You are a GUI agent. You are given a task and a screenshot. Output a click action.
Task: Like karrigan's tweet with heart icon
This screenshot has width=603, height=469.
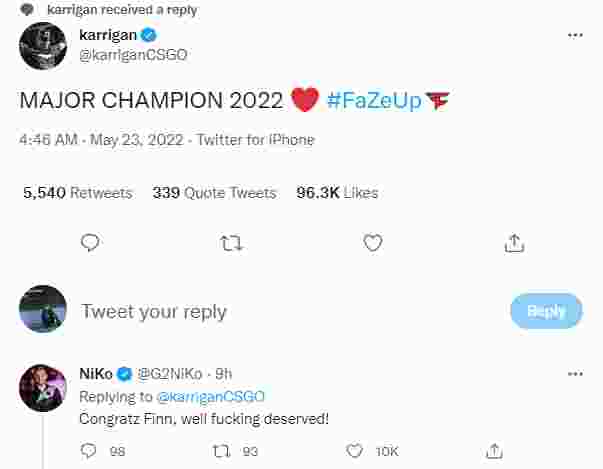(373, 243)
